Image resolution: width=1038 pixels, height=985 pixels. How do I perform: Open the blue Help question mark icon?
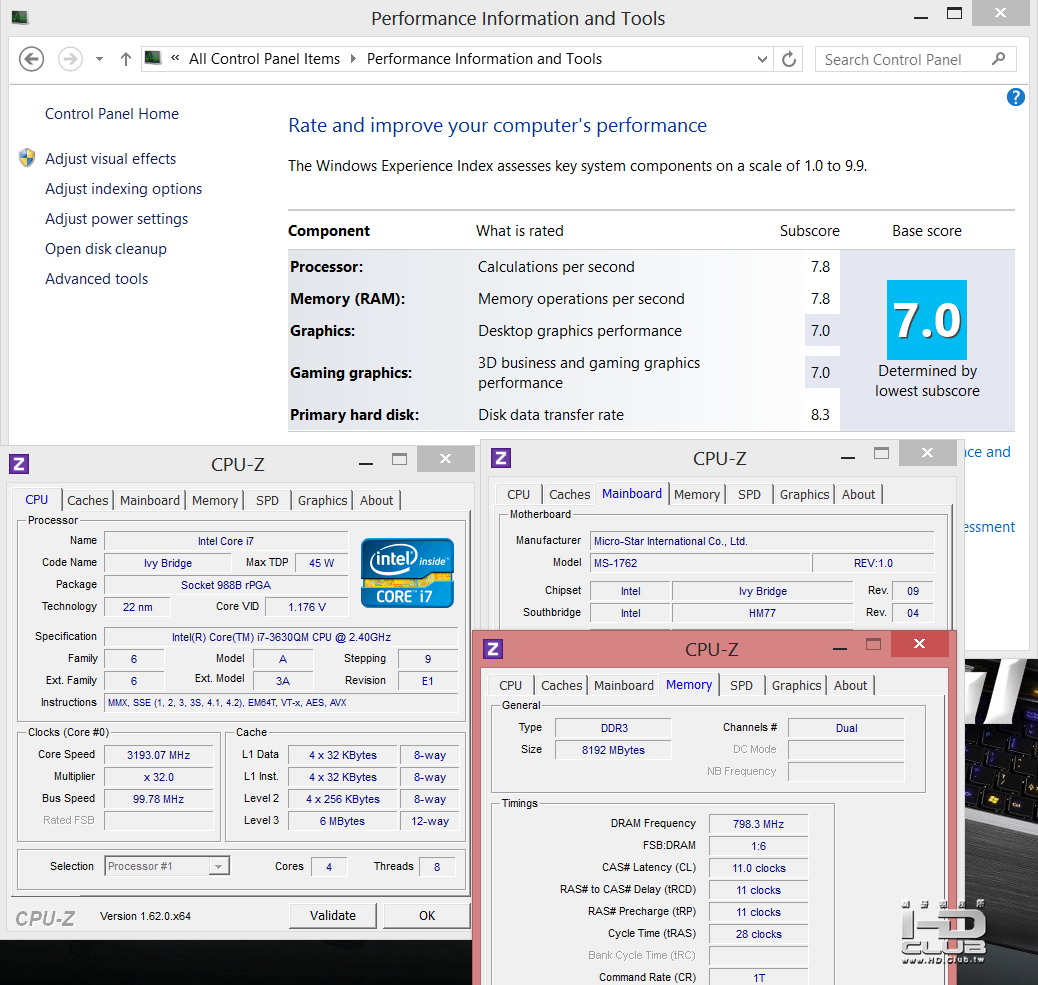[1016, 97]
